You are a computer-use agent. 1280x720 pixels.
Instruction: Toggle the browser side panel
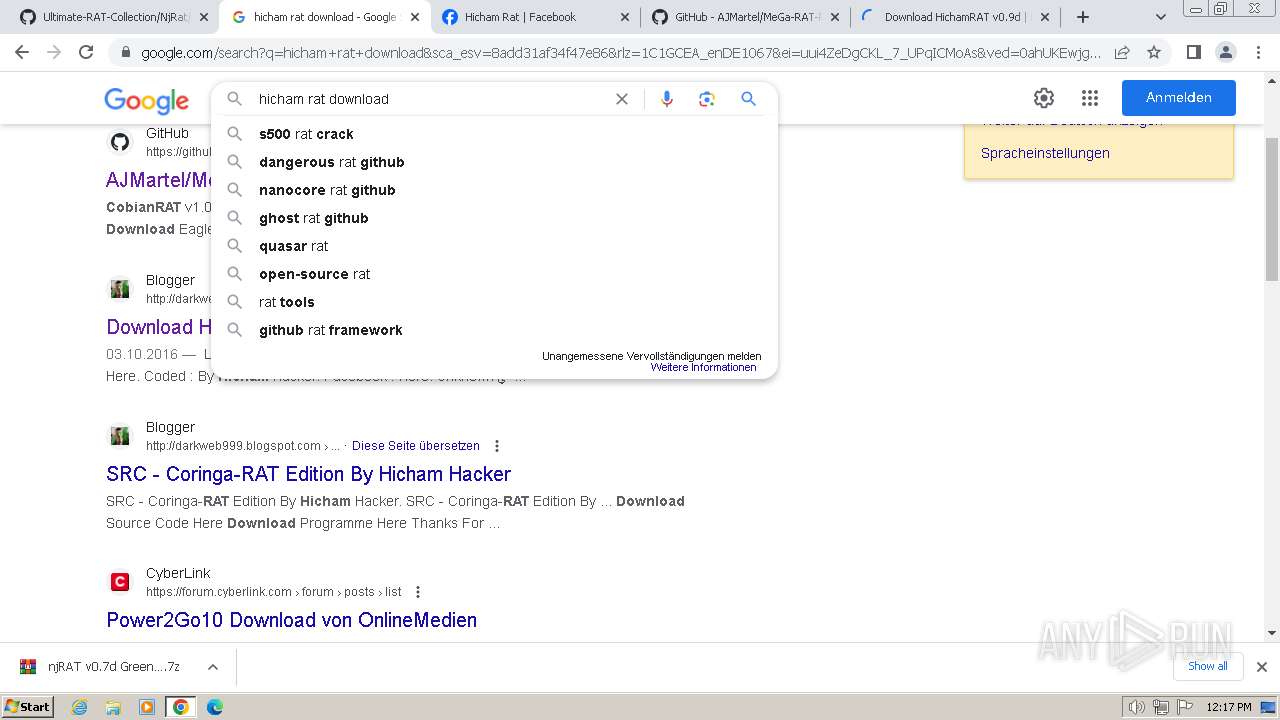tap(1193, 52)
